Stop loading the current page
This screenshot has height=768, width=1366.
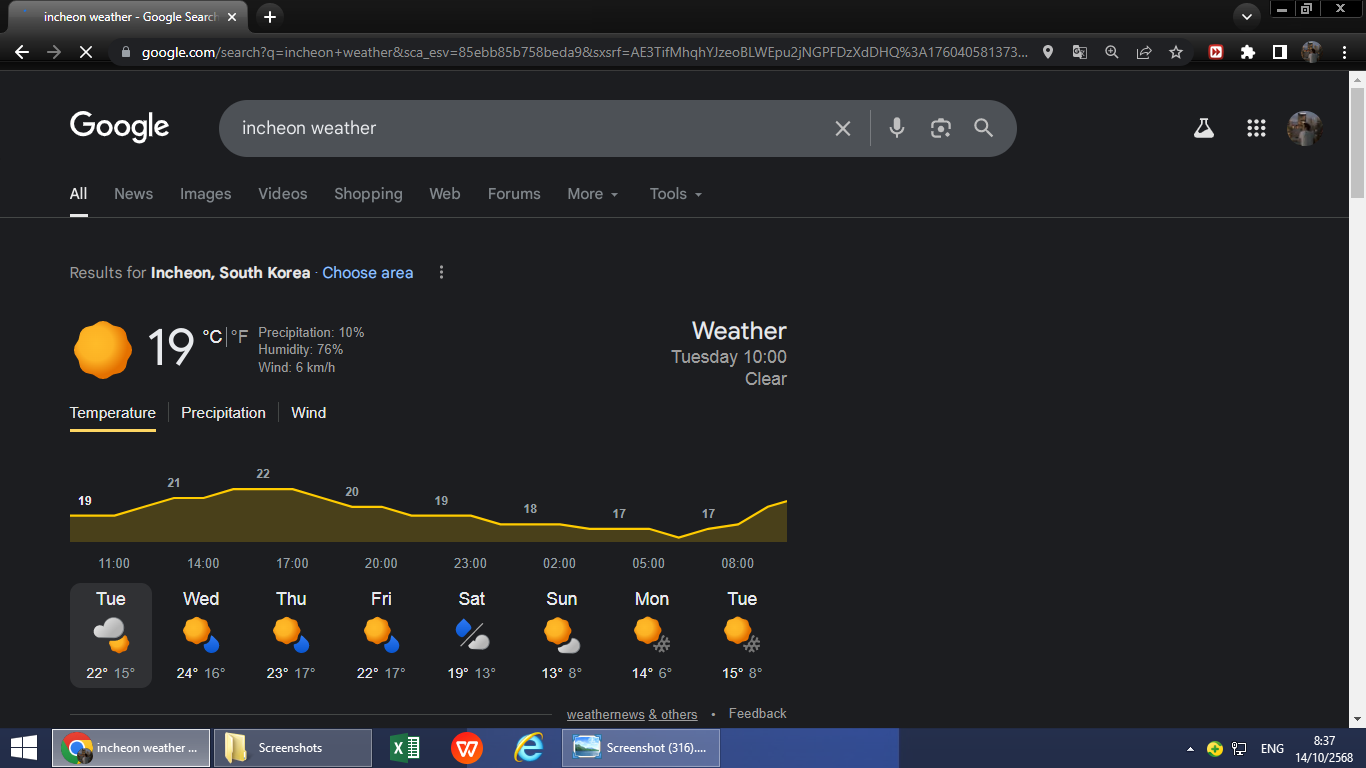(x=85, y=52)
